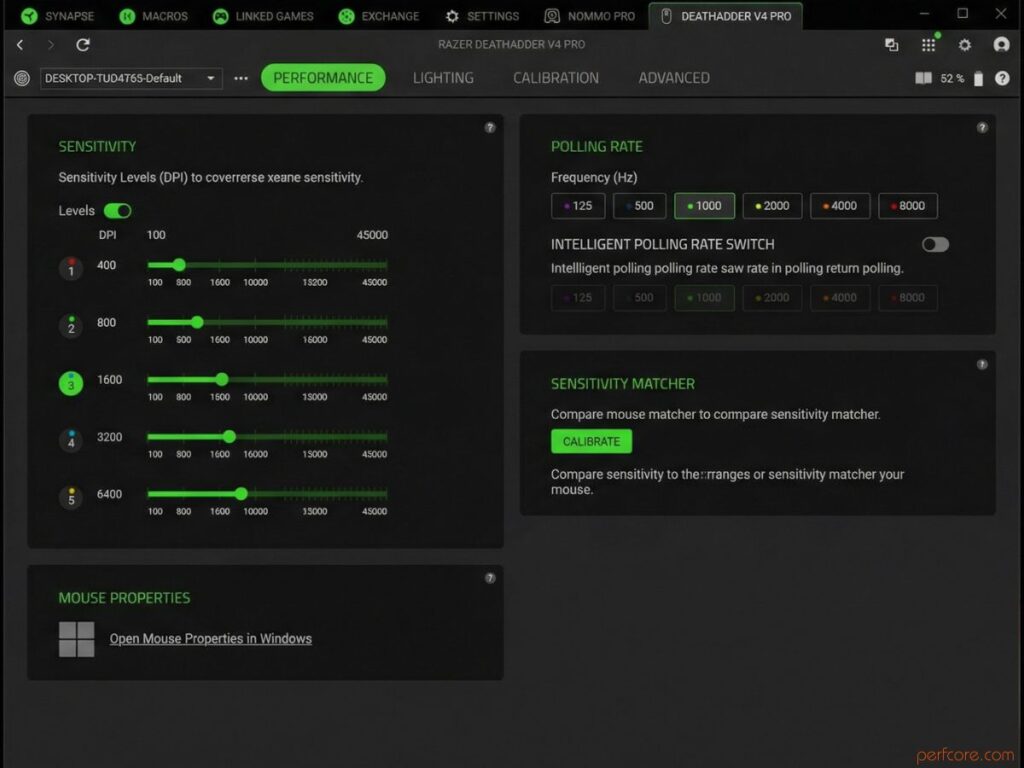Viewport: 1024px width, 768px height.
Task: Click the help icon in Sensitivity Matcher panel
Action: [x=982, y=364]
